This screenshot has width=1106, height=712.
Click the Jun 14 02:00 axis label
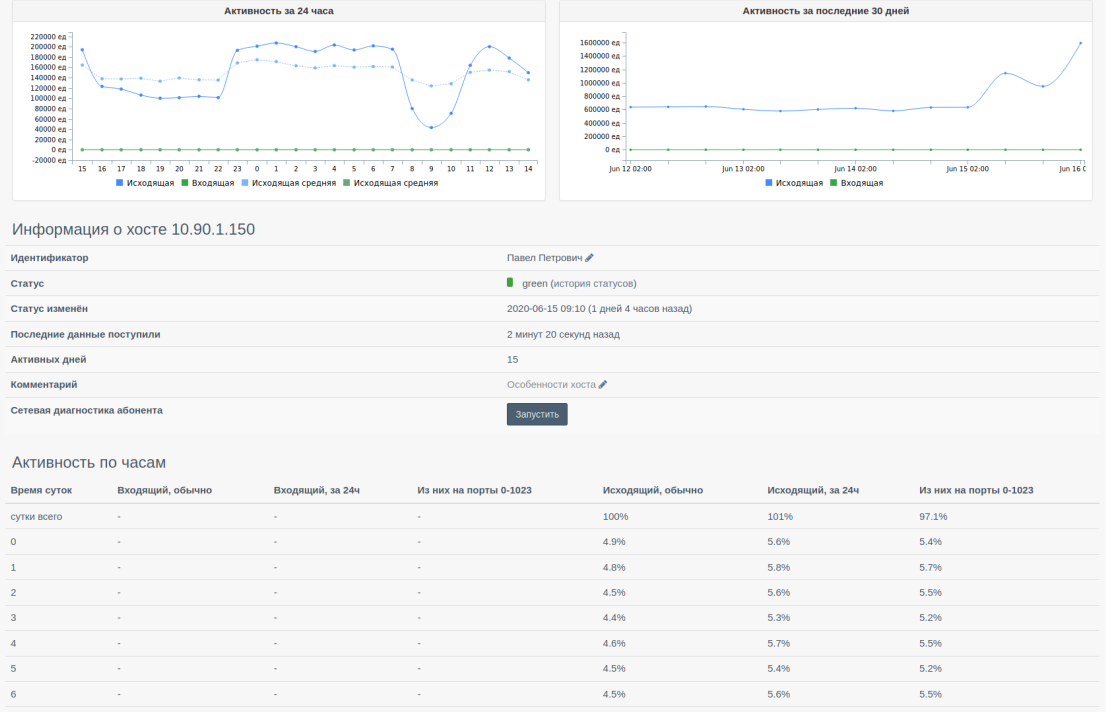pyautogui.click(x=855, y=169)
